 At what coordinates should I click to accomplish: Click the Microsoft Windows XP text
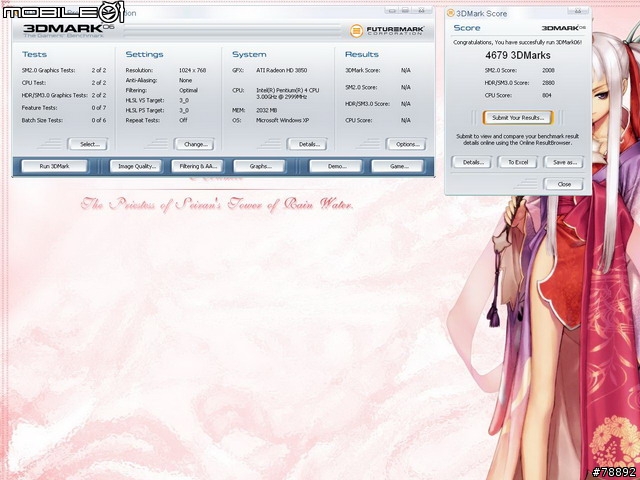click(282, 120)
